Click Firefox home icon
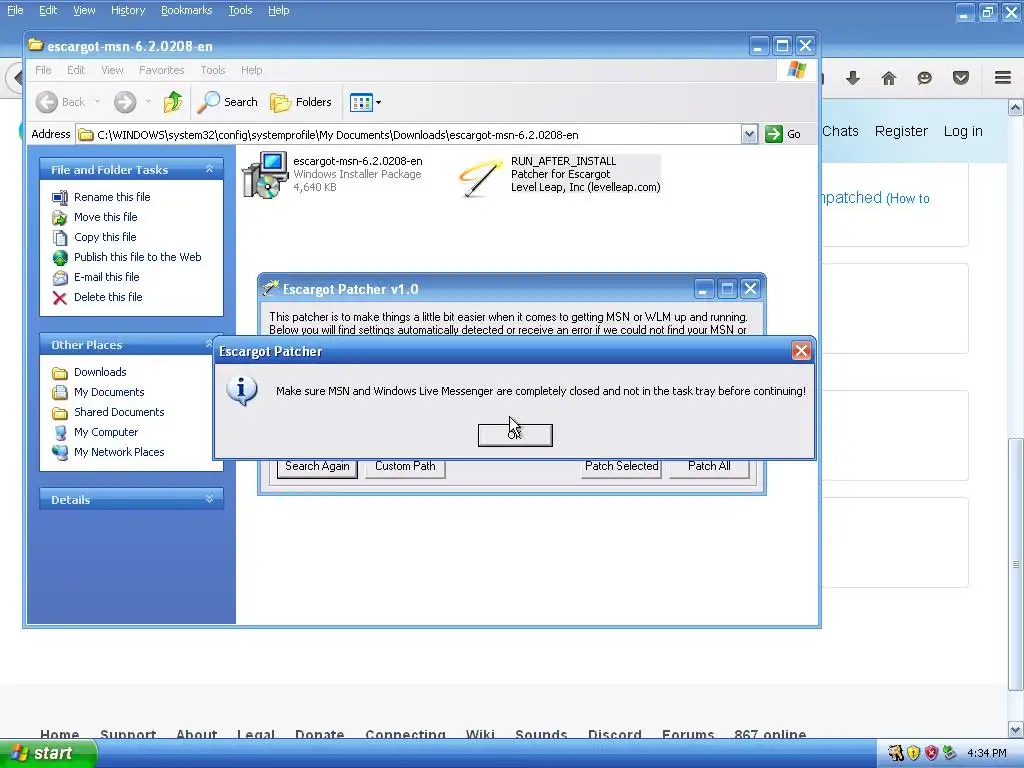The image size is (1024, 768). point(889,78)
